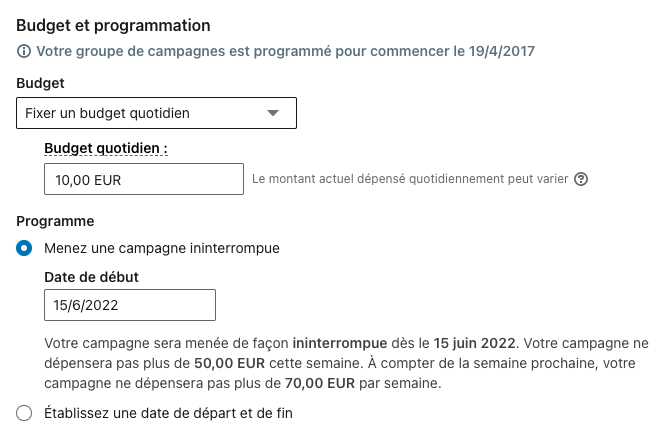Click the question mark help icon
Viewport: 669px width, 433px height.
coord(581,180)
